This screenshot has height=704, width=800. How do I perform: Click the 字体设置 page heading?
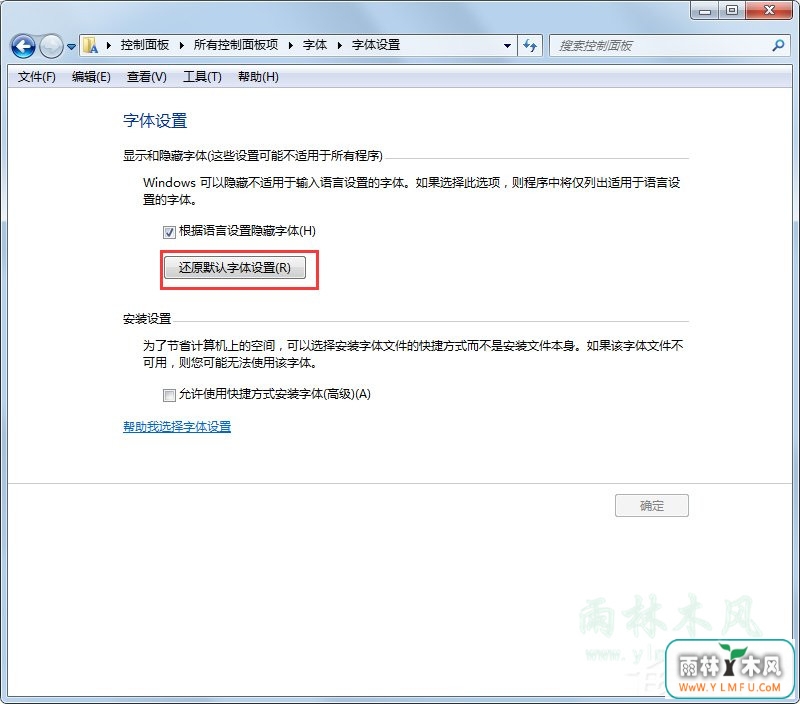coord(155,121)
